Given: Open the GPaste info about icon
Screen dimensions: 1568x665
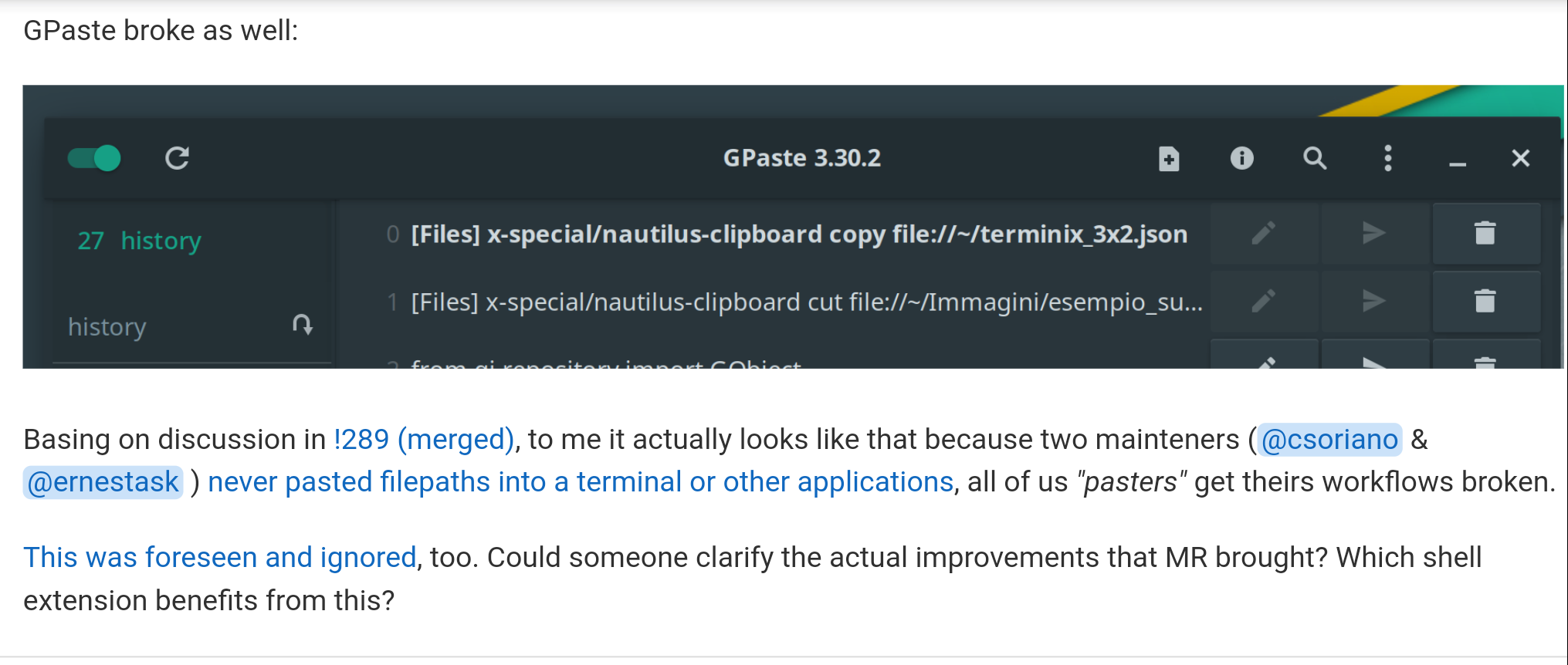Looking at the screenshot, I should click(1241, 158).
